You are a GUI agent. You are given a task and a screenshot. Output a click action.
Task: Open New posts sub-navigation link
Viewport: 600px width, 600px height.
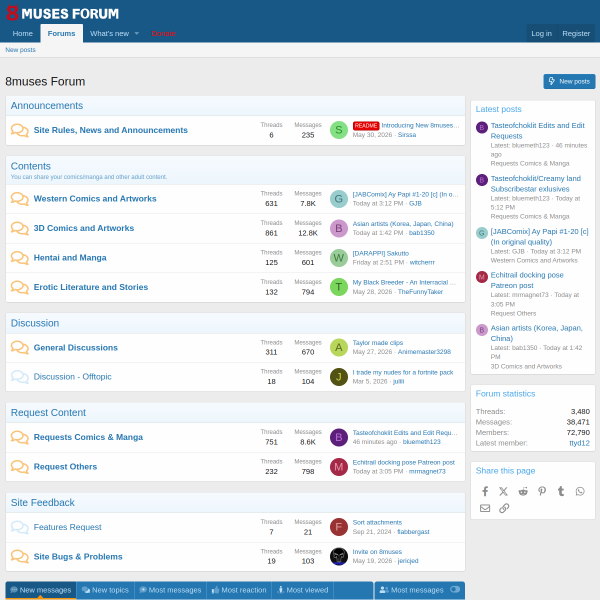click(x=20, y=50)
